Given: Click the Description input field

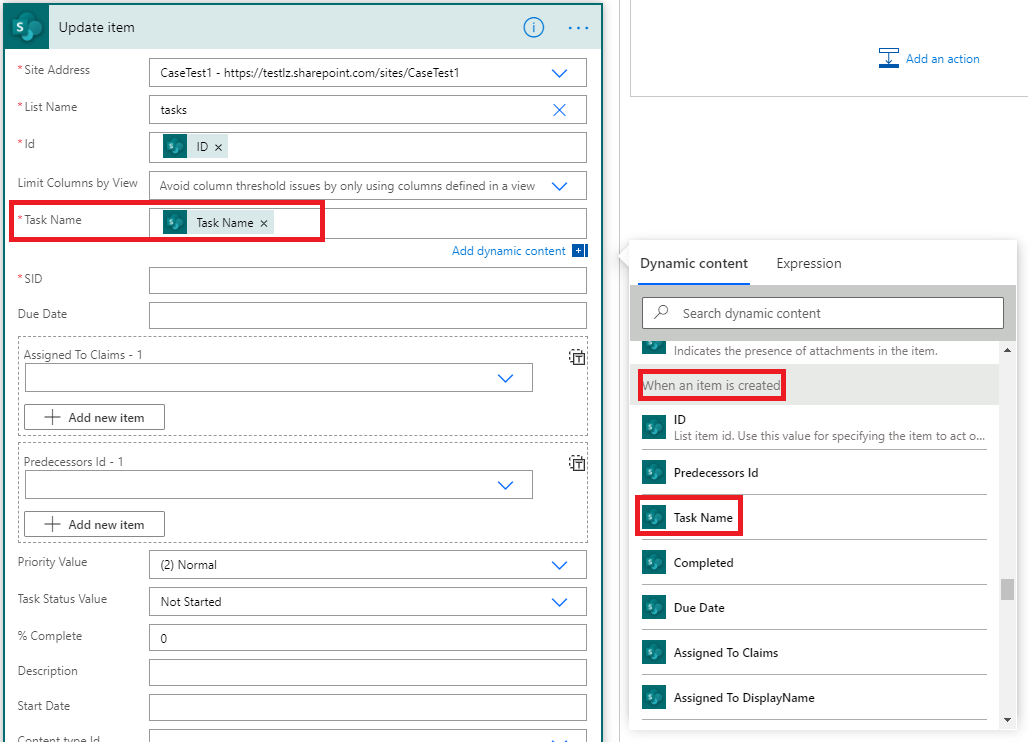Looking at the screenshot, I should click(368, 673).
